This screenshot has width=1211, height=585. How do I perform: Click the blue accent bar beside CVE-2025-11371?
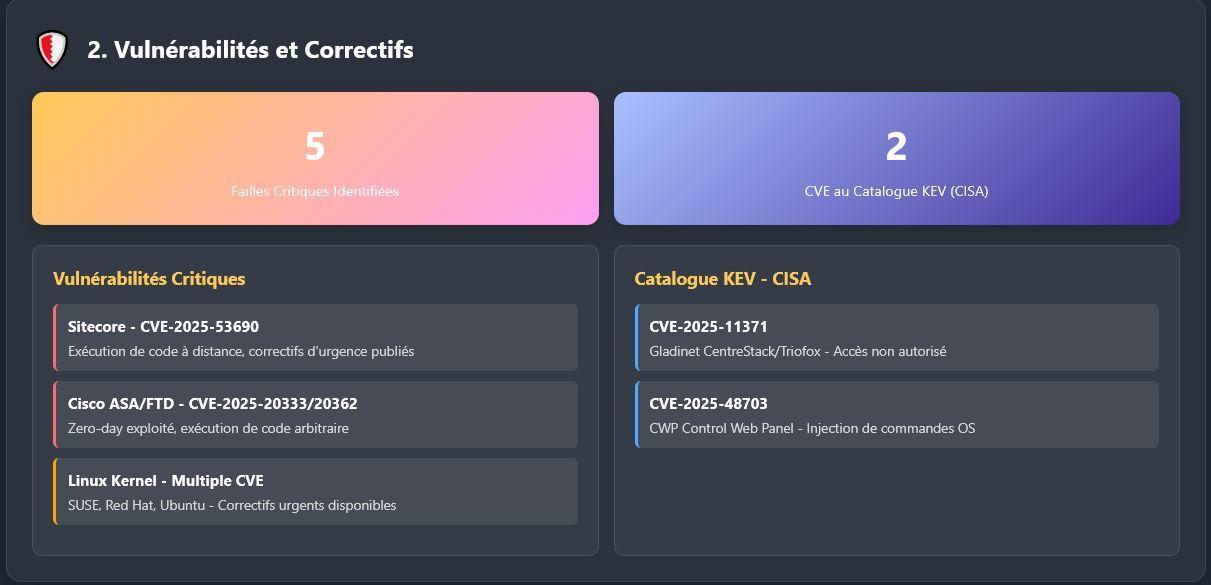[x=637, y=337]
